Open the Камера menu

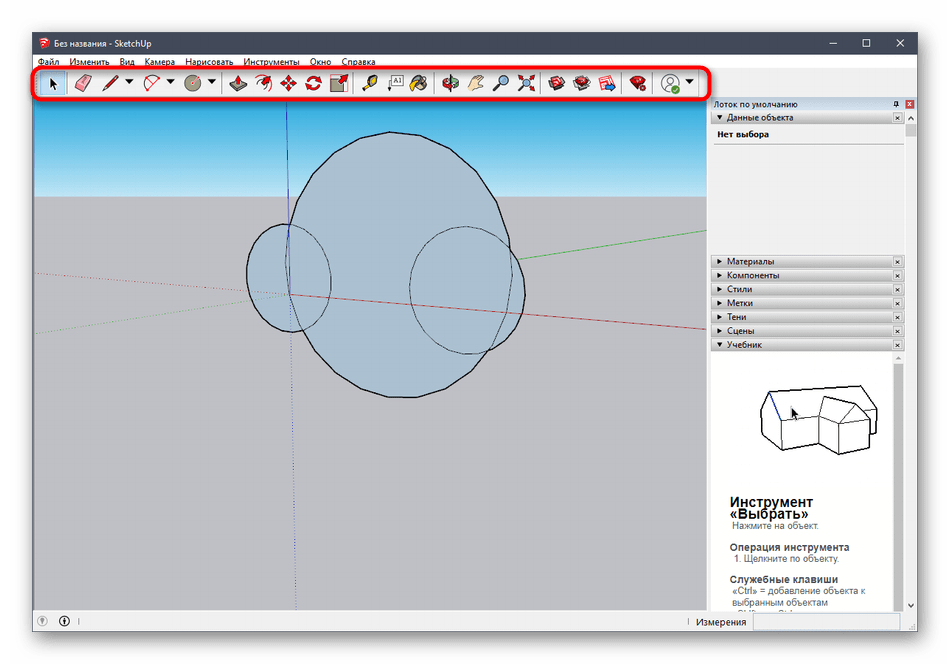click(x=159, y=62)
